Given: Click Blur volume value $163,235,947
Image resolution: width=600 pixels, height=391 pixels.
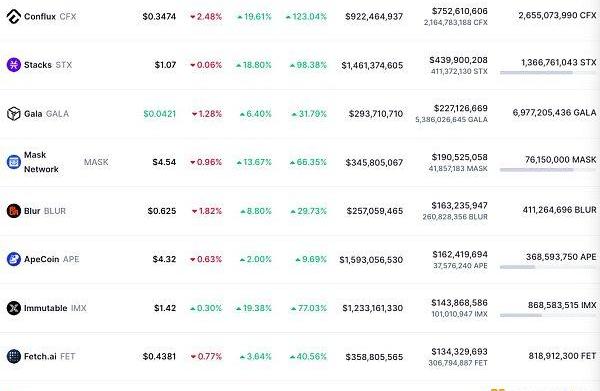Looking at the screenshot, I should 460,205.
